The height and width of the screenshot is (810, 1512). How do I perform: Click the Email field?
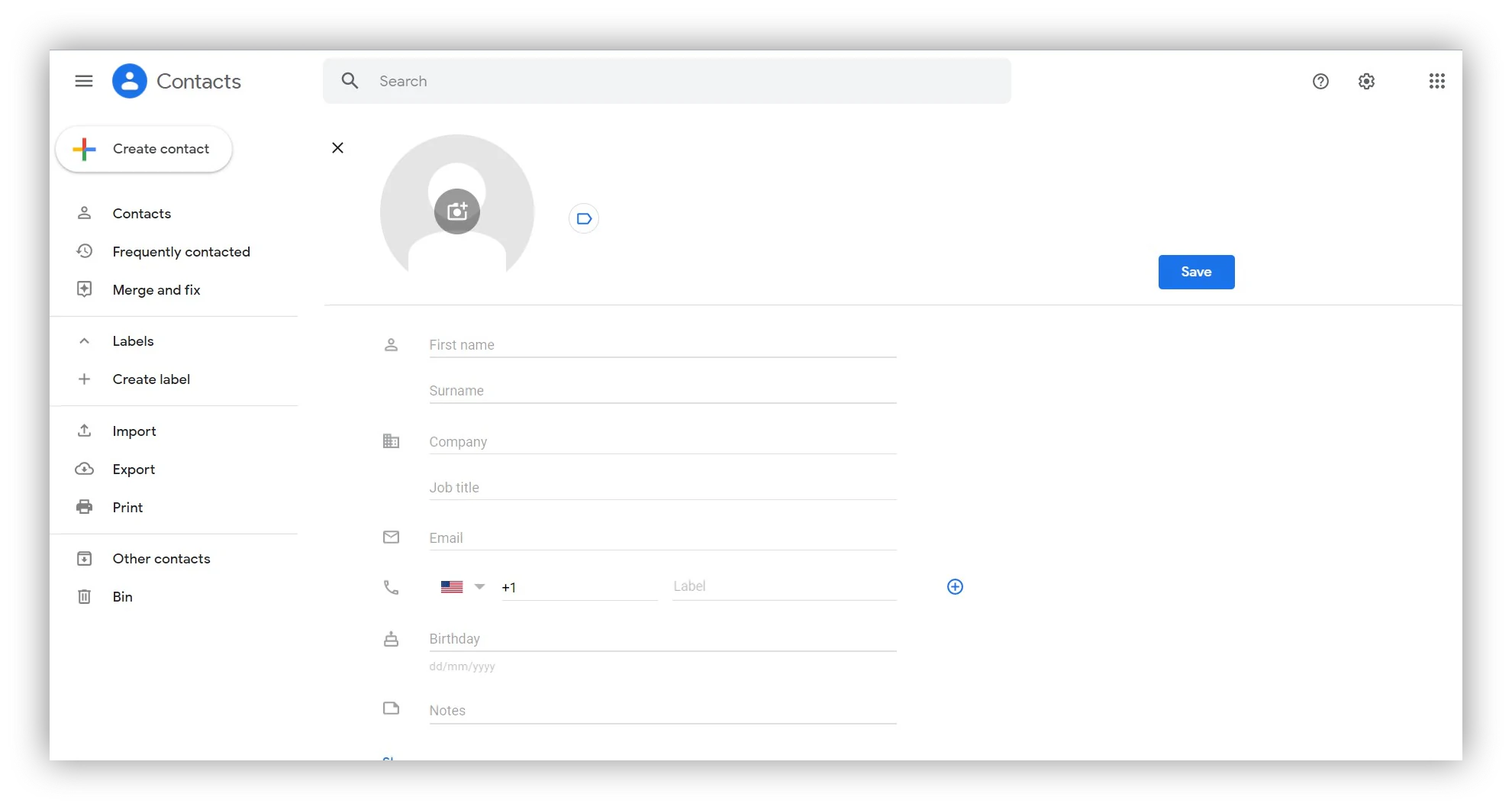663,538
